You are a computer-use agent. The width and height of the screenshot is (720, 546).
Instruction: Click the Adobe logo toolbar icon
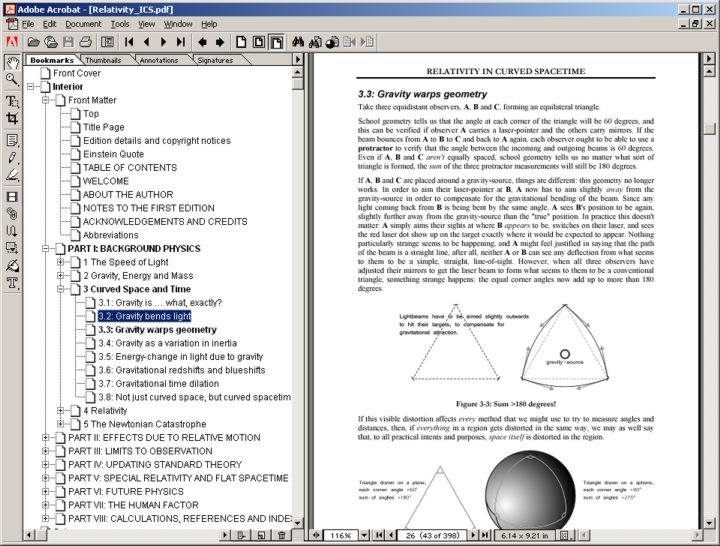12,42
